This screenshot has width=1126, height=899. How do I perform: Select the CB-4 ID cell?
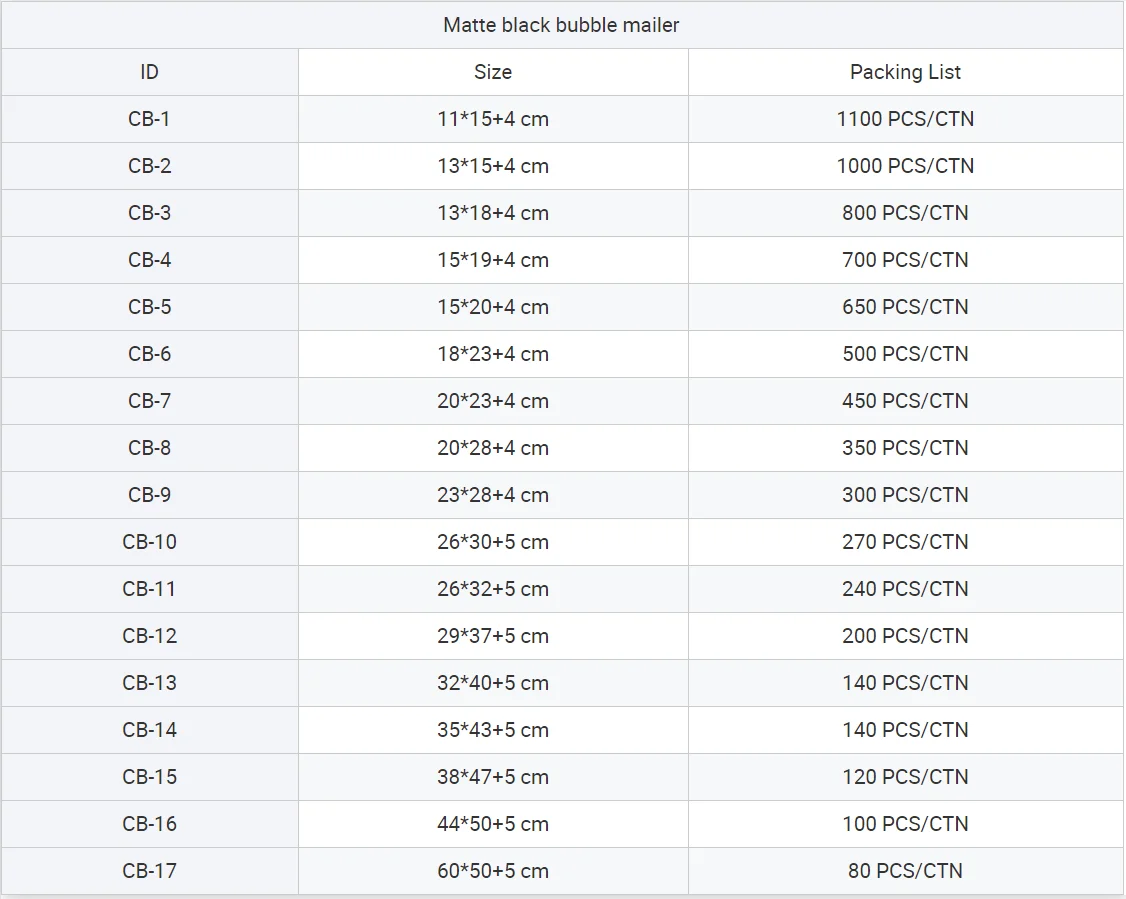pyautogui.click(x=149, y=260)
